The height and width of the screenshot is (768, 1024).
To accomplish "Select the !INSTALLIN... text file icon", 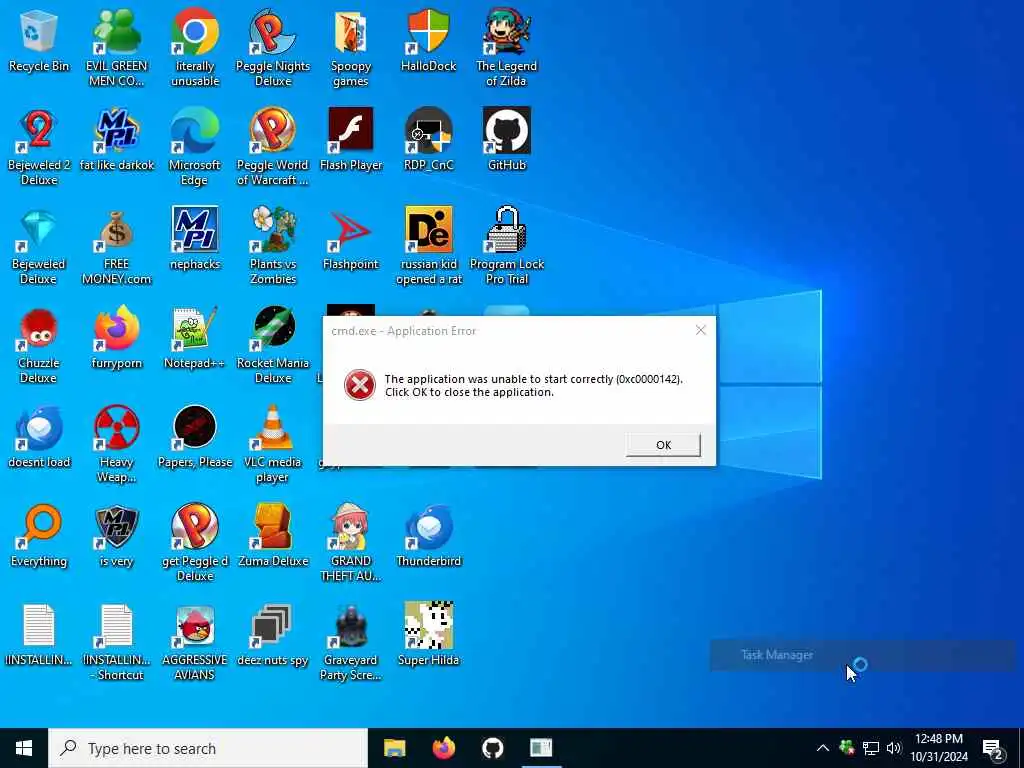I will (x=39, y=636).
